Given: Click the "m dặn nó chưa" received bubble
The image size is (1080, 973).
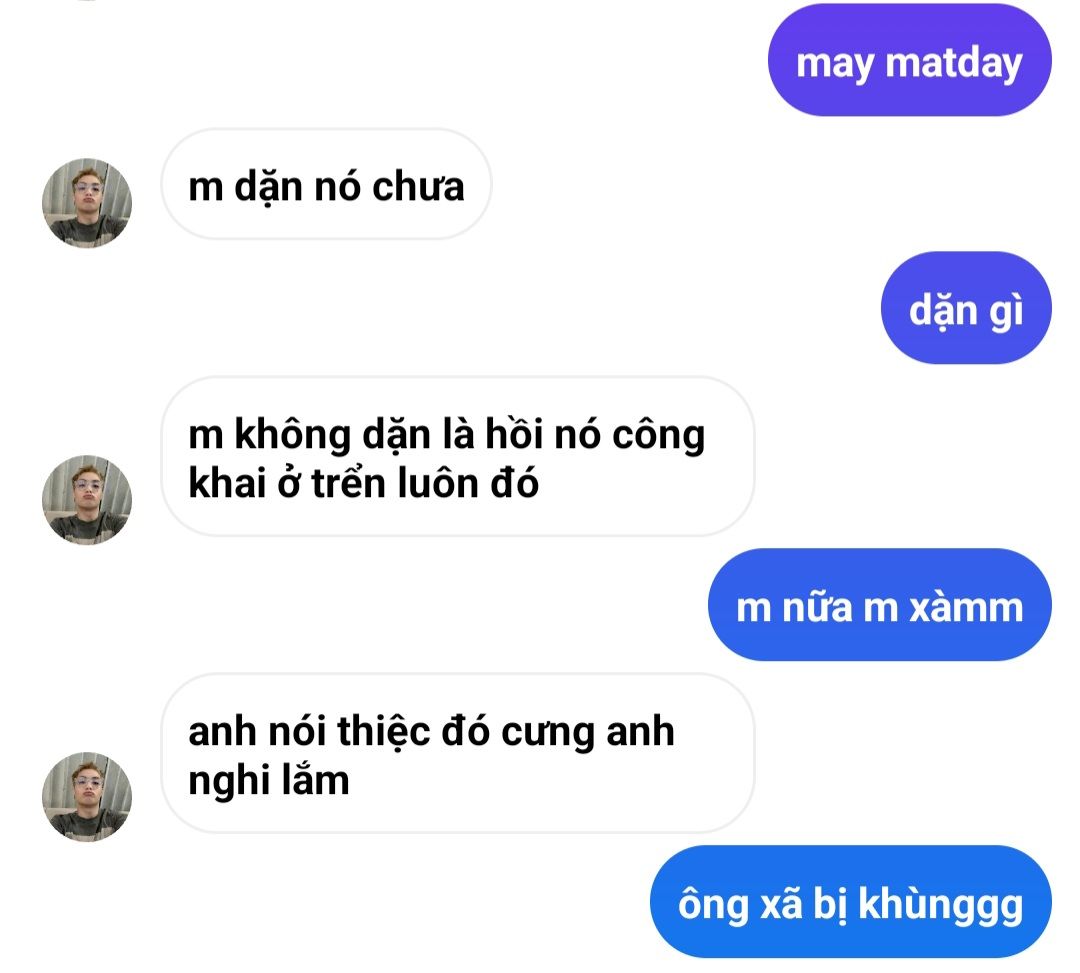Looking at the screenshot, I should coord(326,185).
